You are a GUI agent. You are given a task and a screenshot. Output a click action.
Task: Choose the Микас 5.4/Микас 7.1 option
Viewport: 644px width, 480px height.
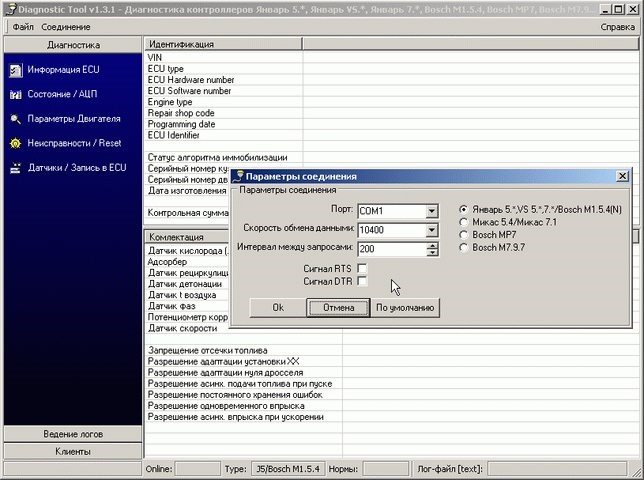tap(463, 222)
